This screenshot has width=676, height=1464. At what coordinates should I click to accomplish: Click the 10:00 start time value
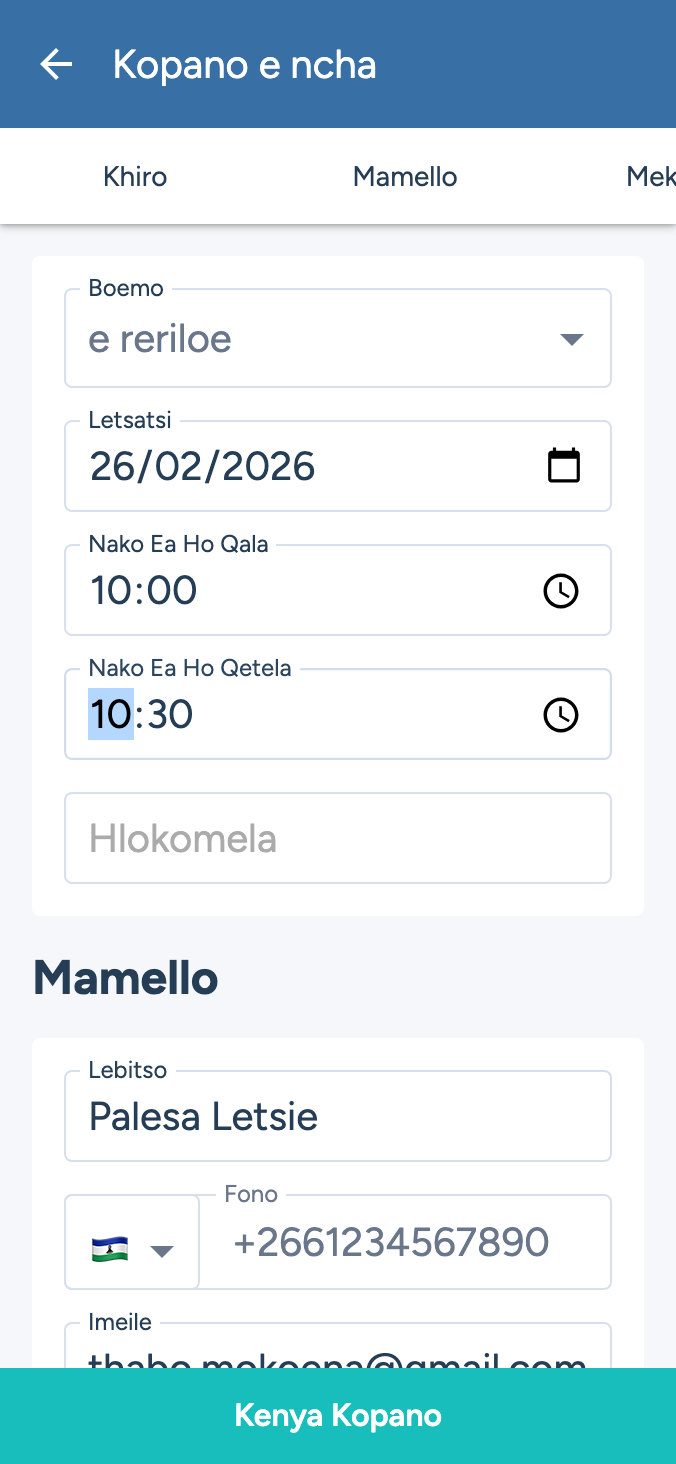click(144, 591)
